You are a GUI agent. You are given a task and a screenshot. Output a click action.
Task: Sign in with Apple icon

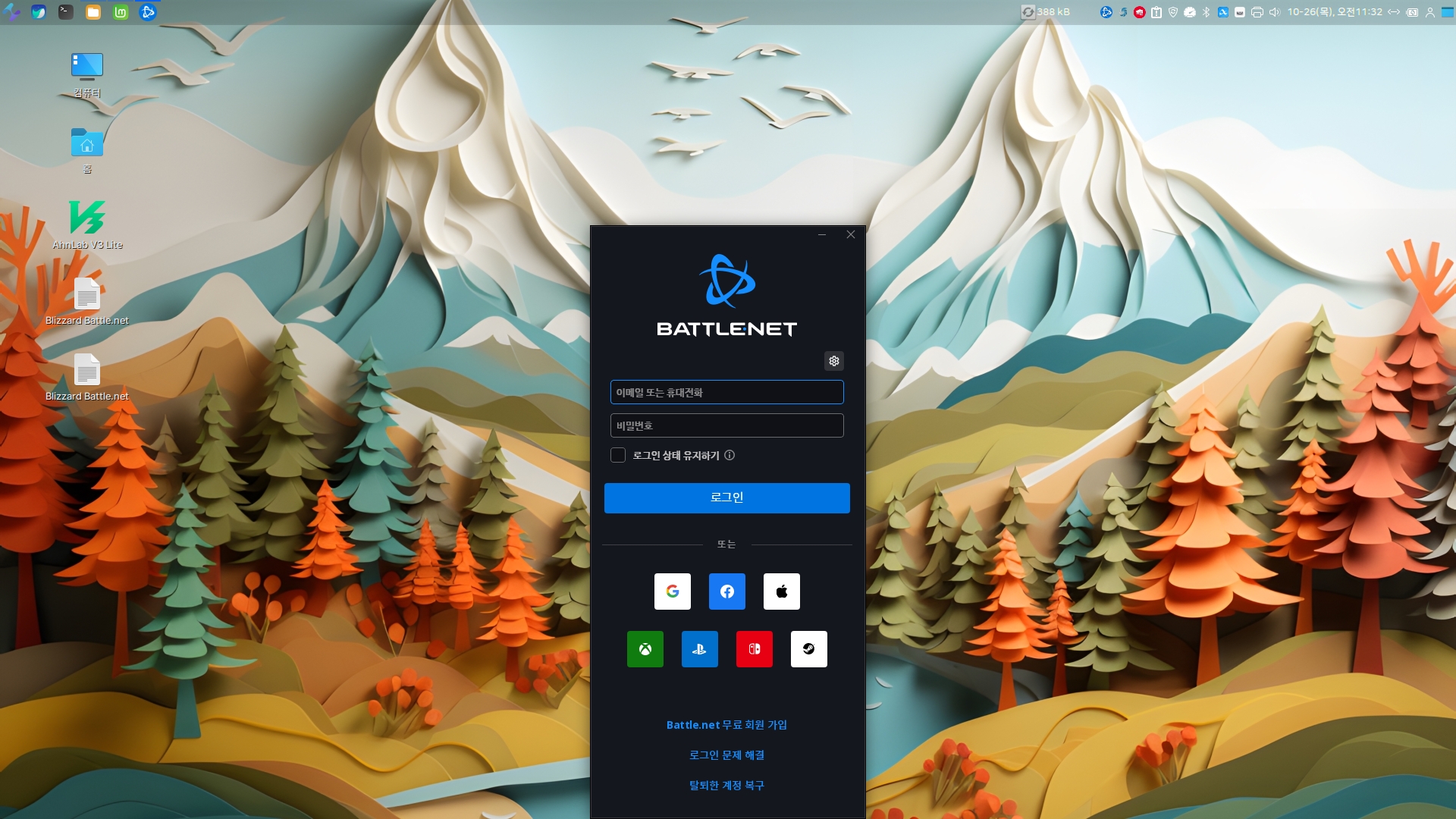781,591
